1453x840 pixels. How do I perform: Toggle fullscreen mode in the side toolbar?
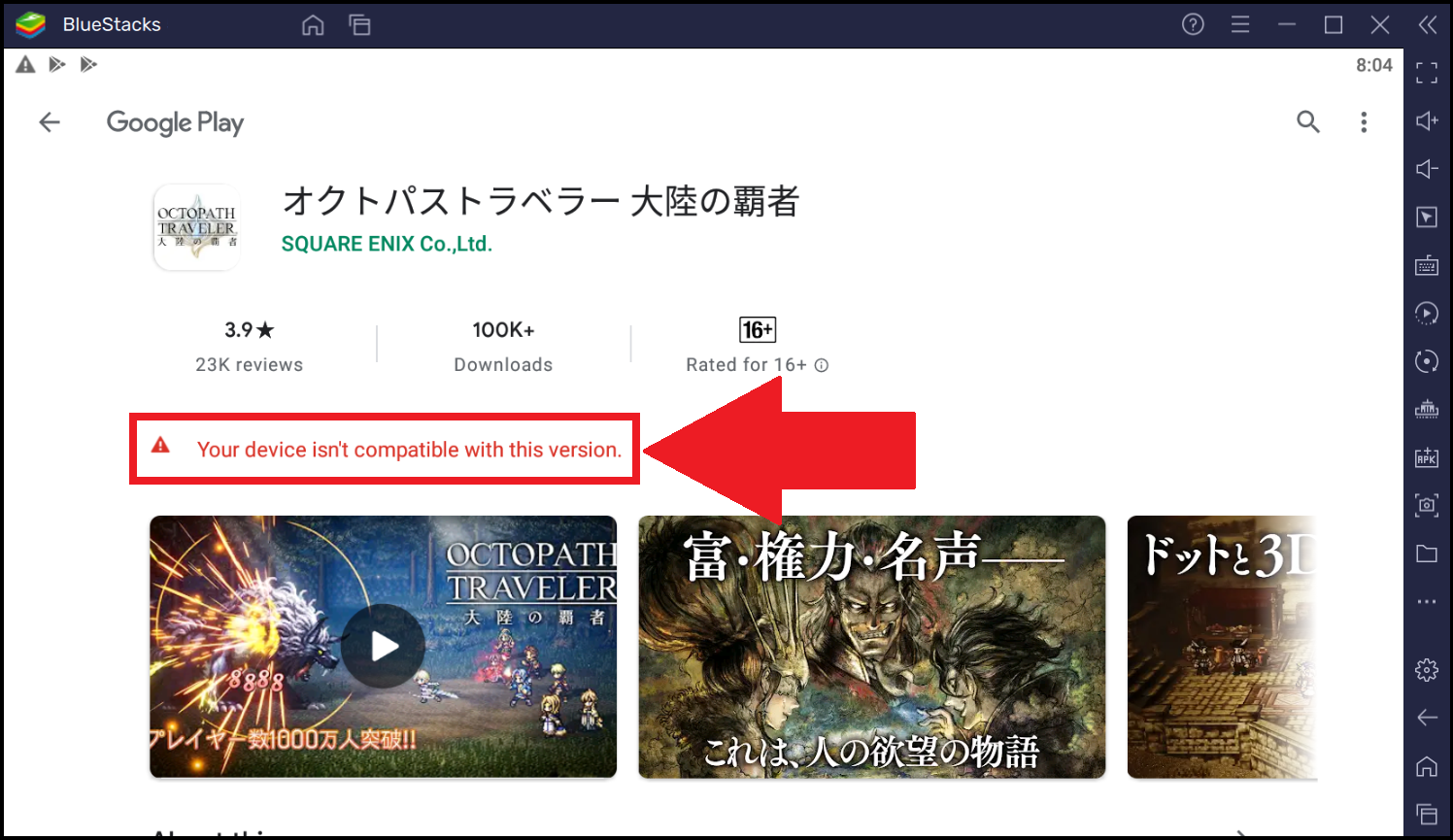click(1427, 73)
